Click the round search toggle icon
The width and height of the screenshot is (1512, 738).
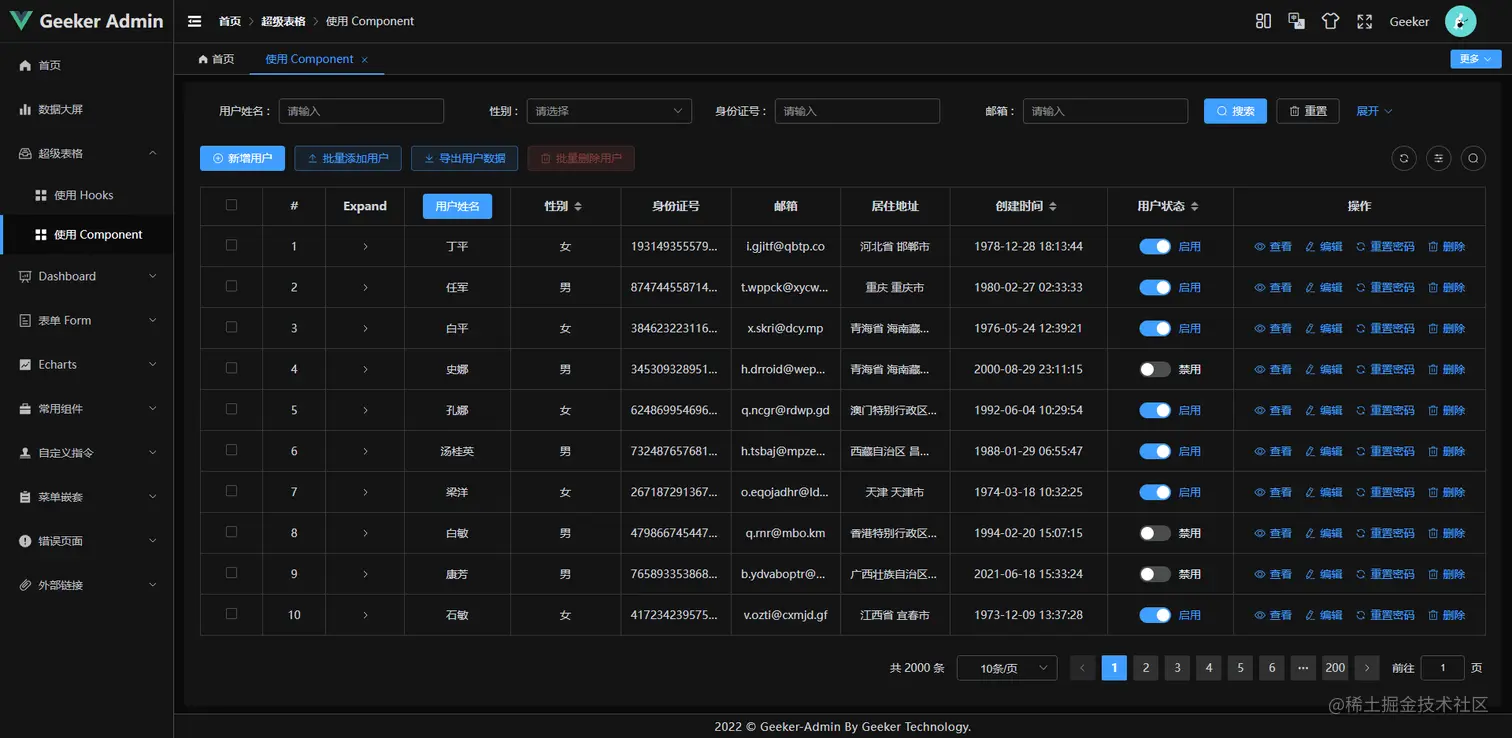[1473, 158]
